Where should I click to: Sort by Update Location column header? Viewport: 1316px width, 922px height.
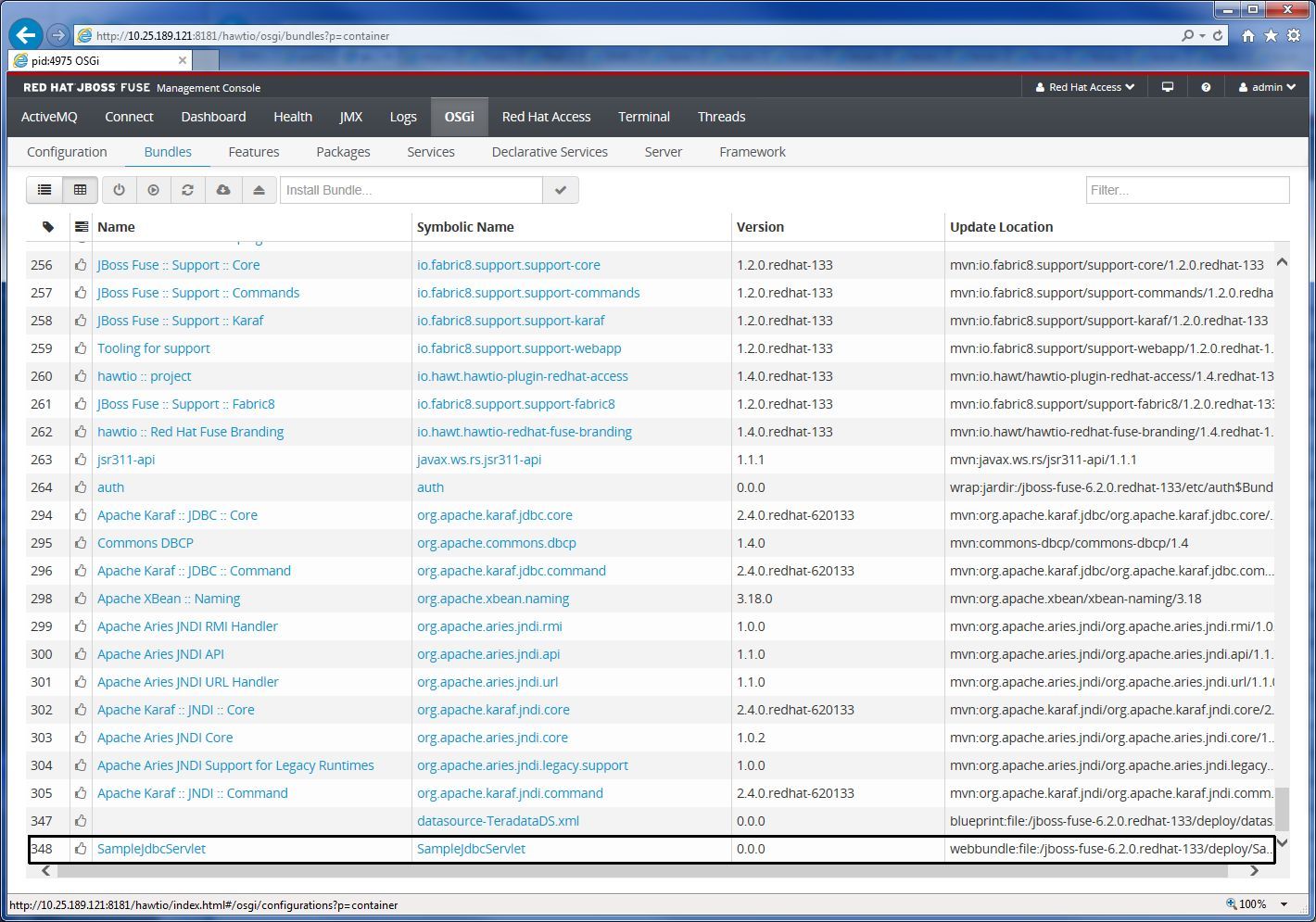(x=1001, y=227)
